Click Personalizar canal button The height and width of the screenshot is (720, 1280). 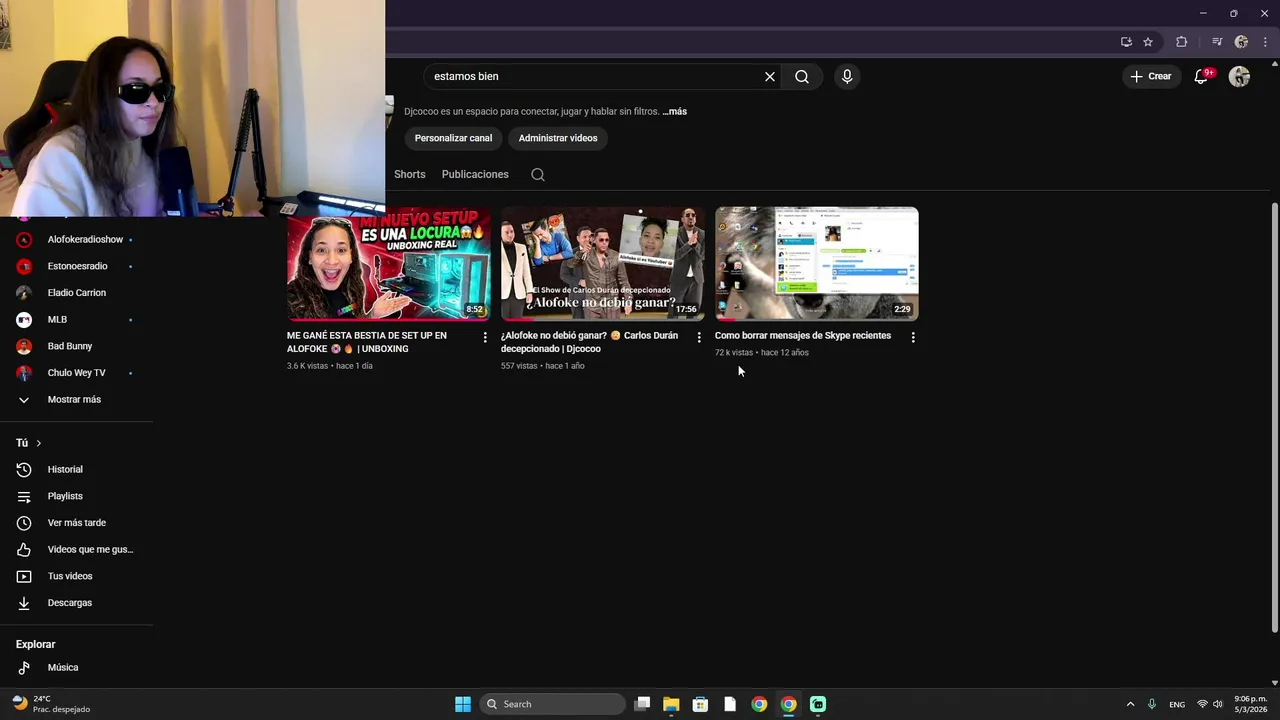coord(453,138)
